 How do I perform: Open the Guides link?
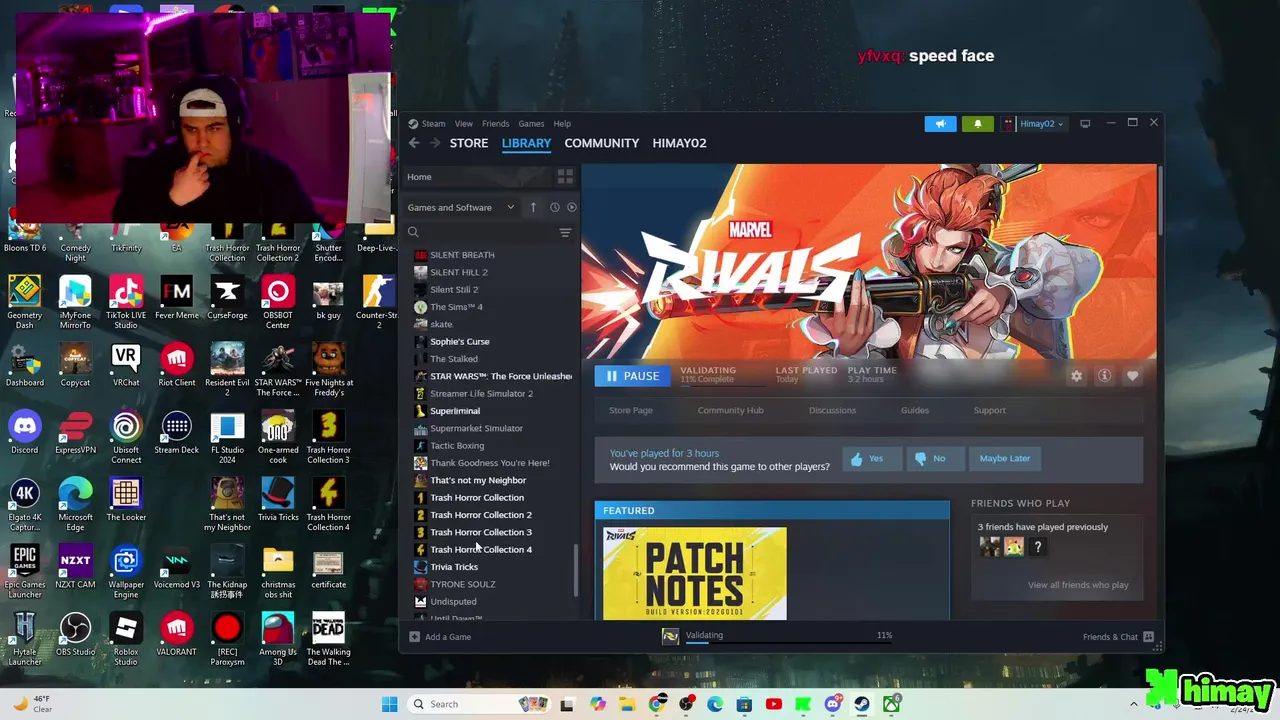point(915,410)
